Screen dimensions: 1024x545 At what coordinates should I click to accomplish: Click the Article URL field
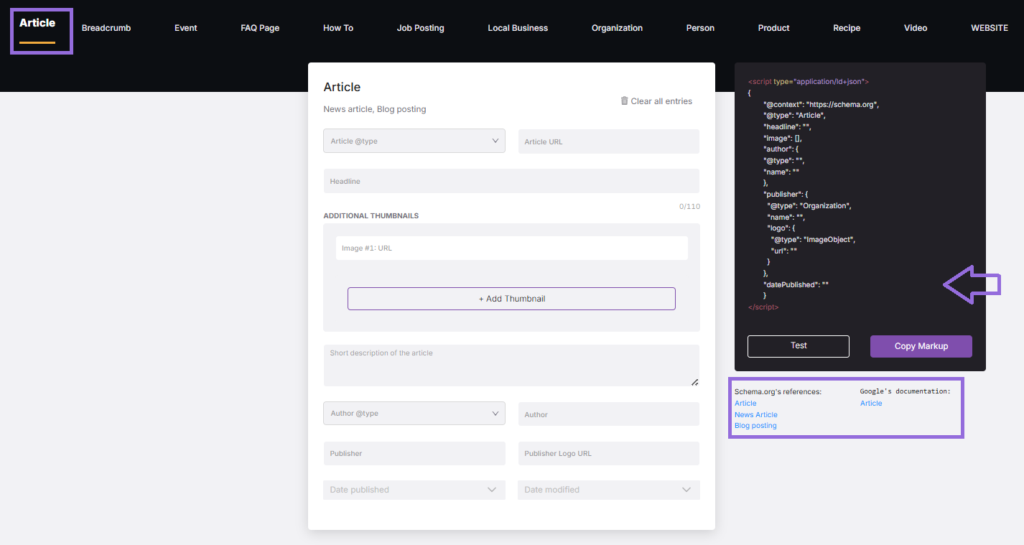pyautogui.click(x=609, y=141)
